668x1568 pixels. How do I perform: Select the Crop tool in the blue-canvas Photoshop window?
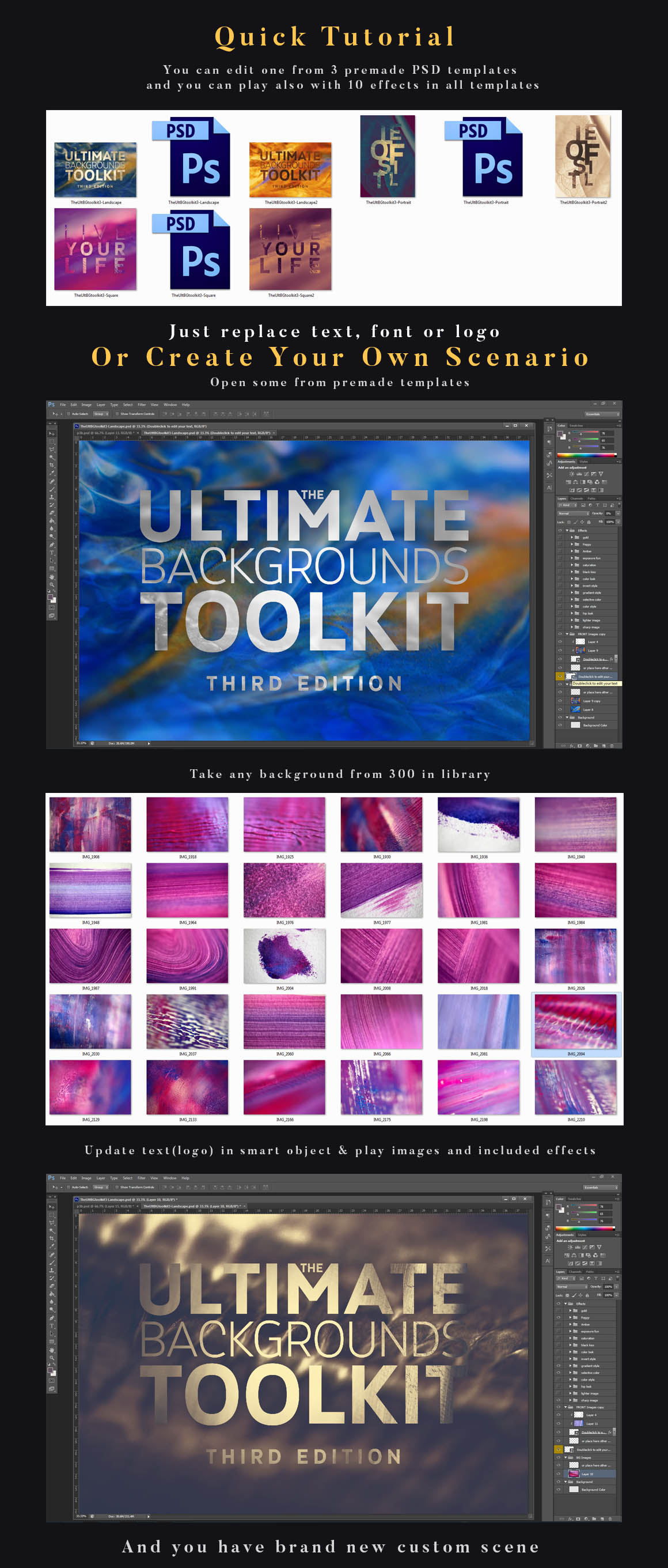52,465
